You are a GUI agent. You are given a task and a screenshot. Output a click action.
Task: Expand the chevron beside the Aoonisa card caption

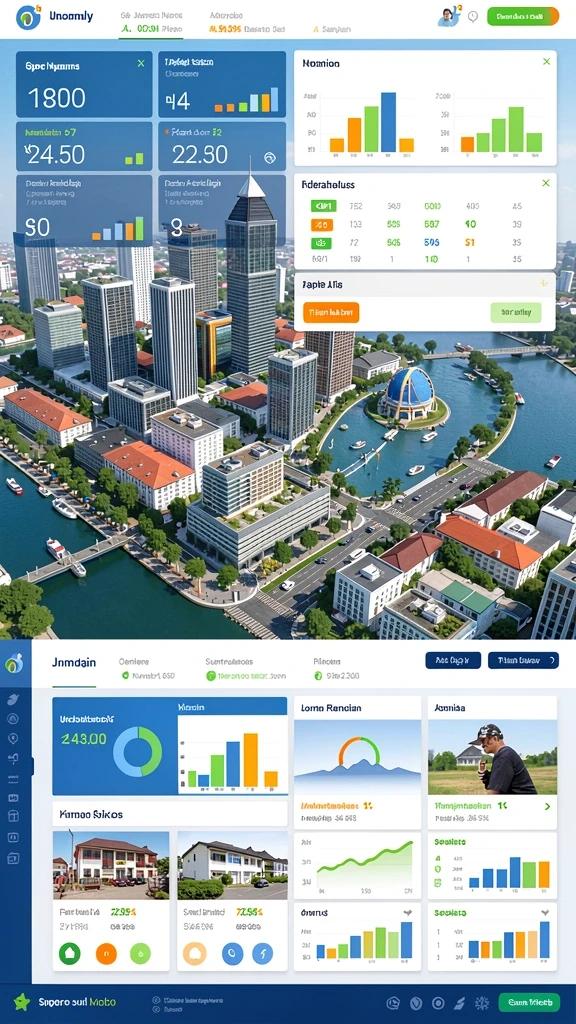(x=547, y=807)
